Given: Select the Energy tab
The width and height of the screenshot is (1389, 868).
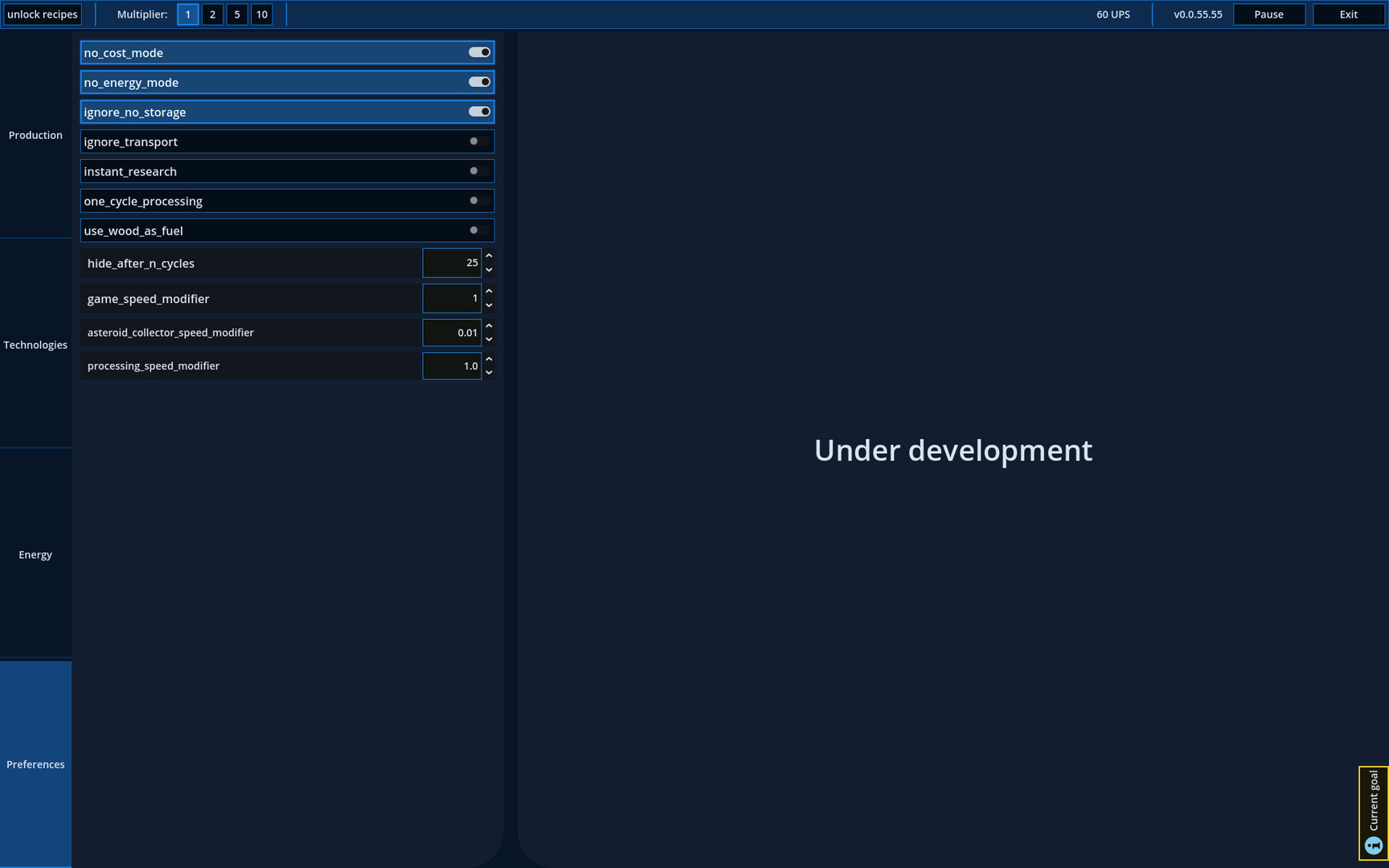Looking at the screenshot, I should pyautogui.click(x=35, y=555).
